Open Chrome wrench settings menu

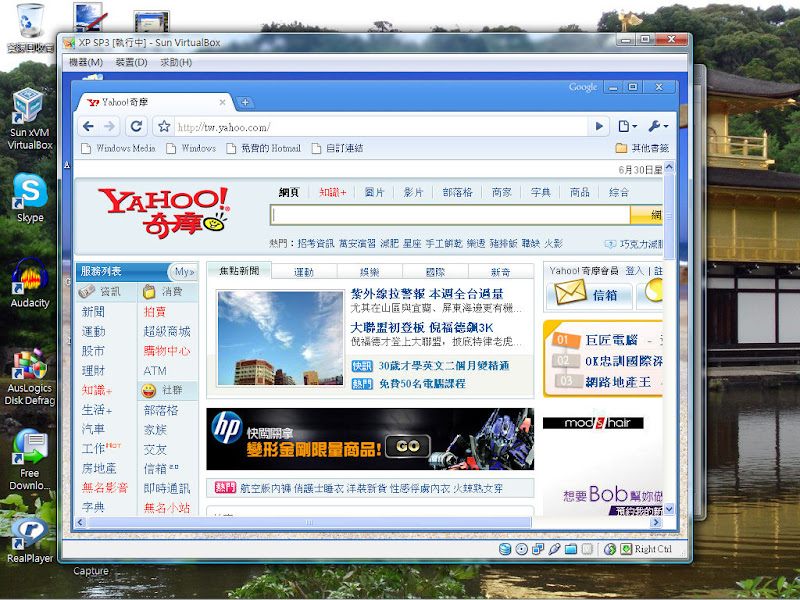(x=658, y=126)
